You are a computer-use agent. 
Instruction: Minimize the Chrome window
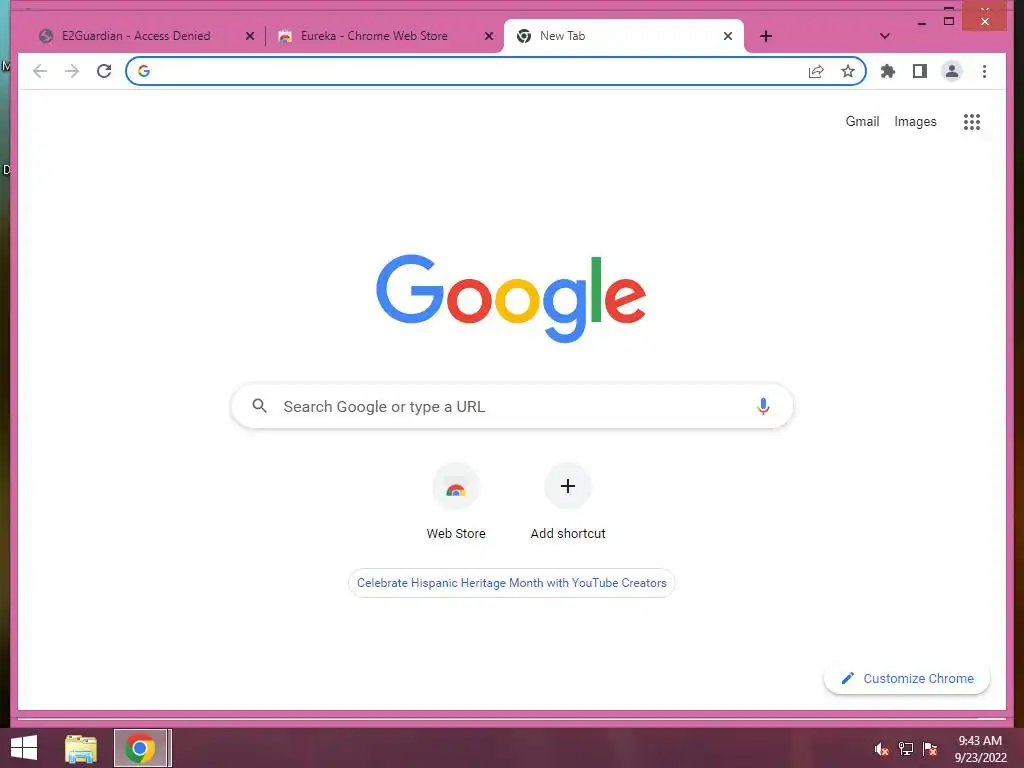(921, 22)
